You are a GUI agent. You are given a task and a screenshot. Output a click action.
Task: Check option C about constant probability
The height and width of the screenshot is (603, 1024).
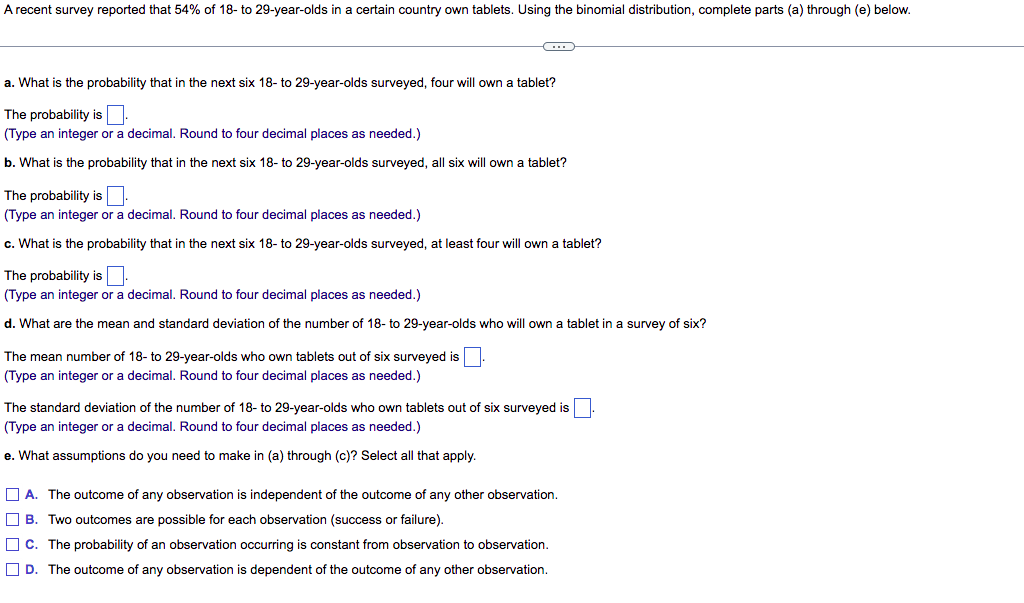[12, 544]
